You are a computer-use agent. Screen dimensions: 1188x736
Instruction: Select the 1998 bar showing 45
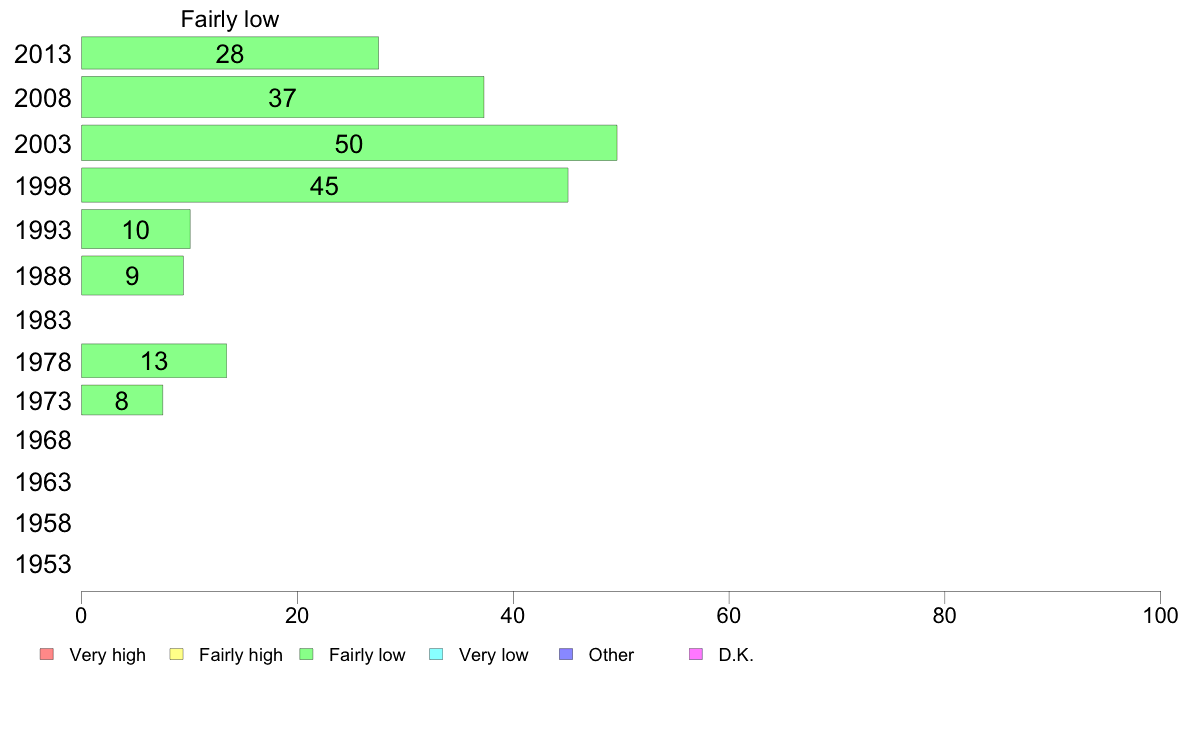click(x=324, y=185)
